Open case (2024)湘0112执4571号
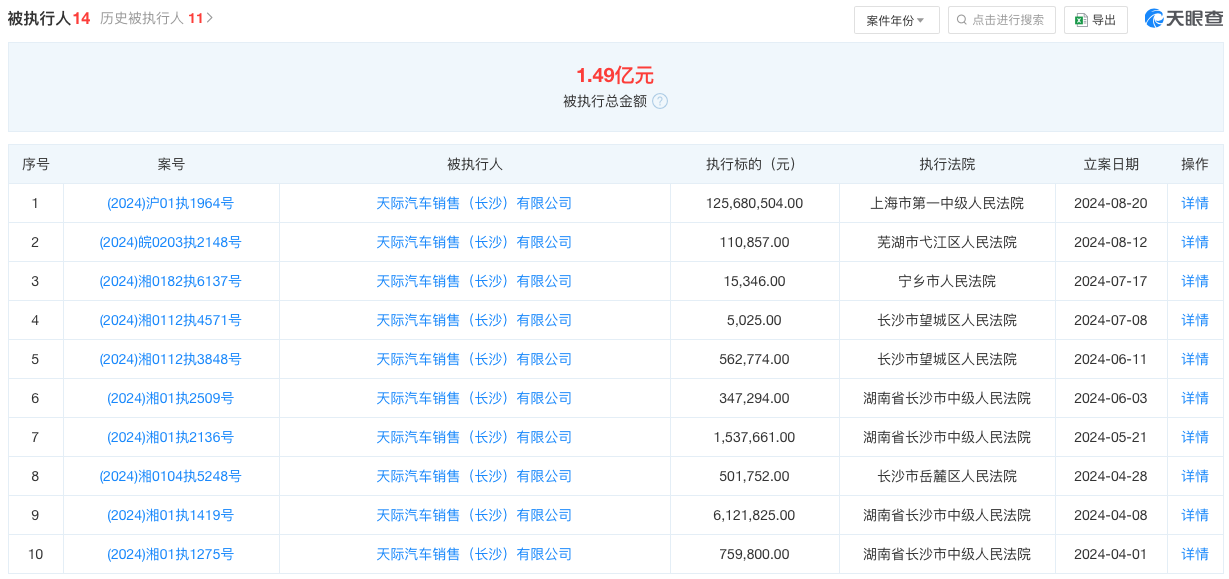The height and width of the screenshot is (579, 1229). coord(170,320)
